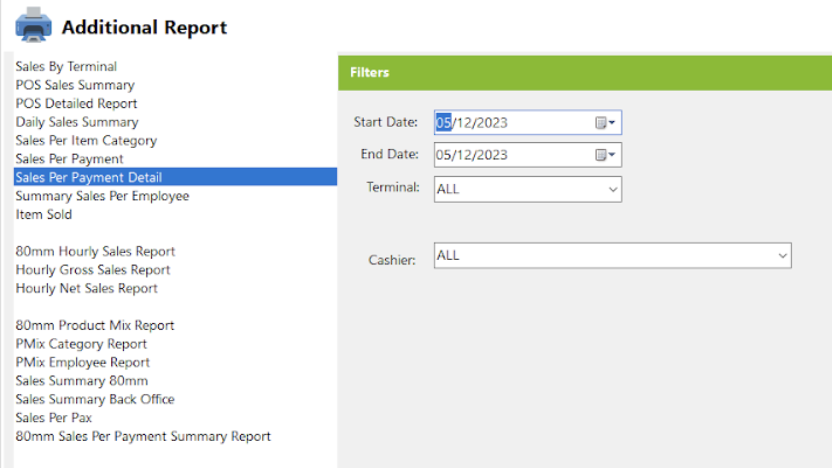Expand the Cashier dropdown
This screenshot has height=468, width=832.
[782, 256]
